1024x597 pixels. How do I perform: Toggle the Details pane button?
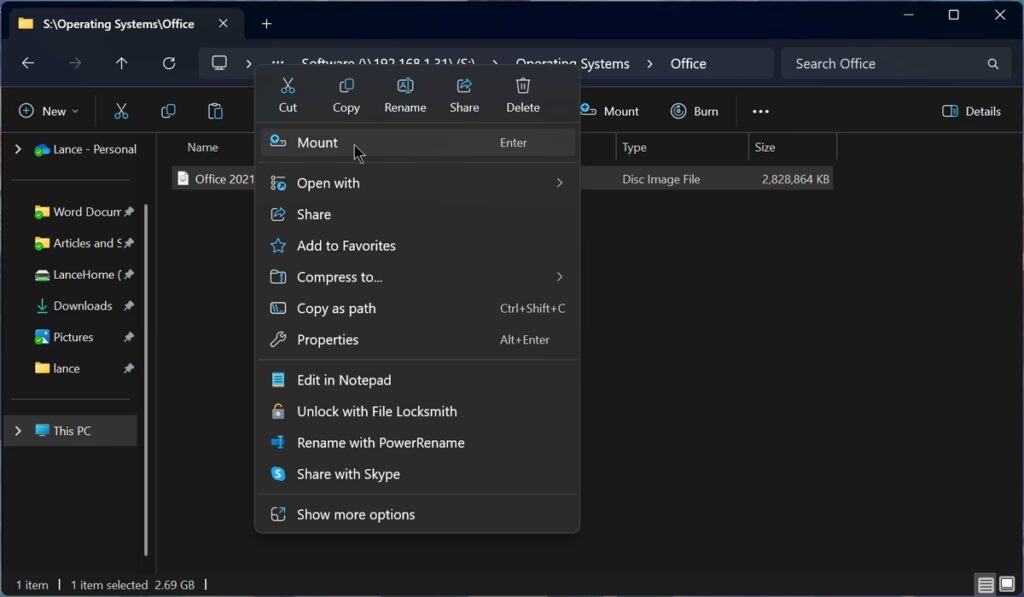click(971, 111)
